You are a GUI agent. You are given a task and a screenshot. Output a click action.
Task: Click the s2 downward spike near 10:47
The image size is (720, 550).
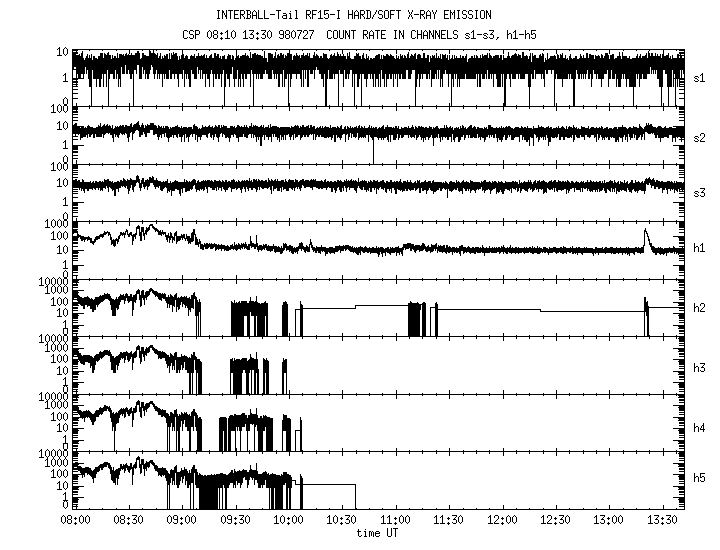[x=373, y=151]
